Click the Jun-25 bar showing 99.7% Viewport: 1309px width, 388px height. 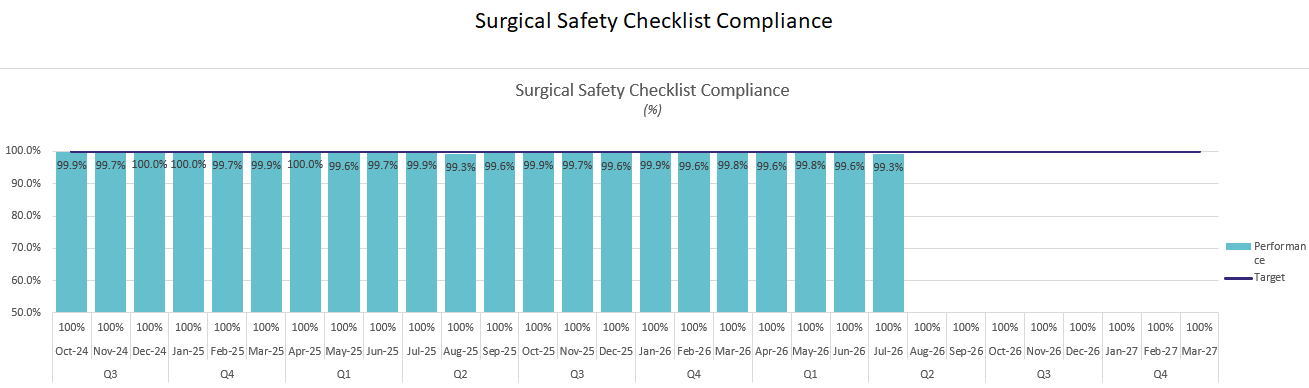[382, 232]
